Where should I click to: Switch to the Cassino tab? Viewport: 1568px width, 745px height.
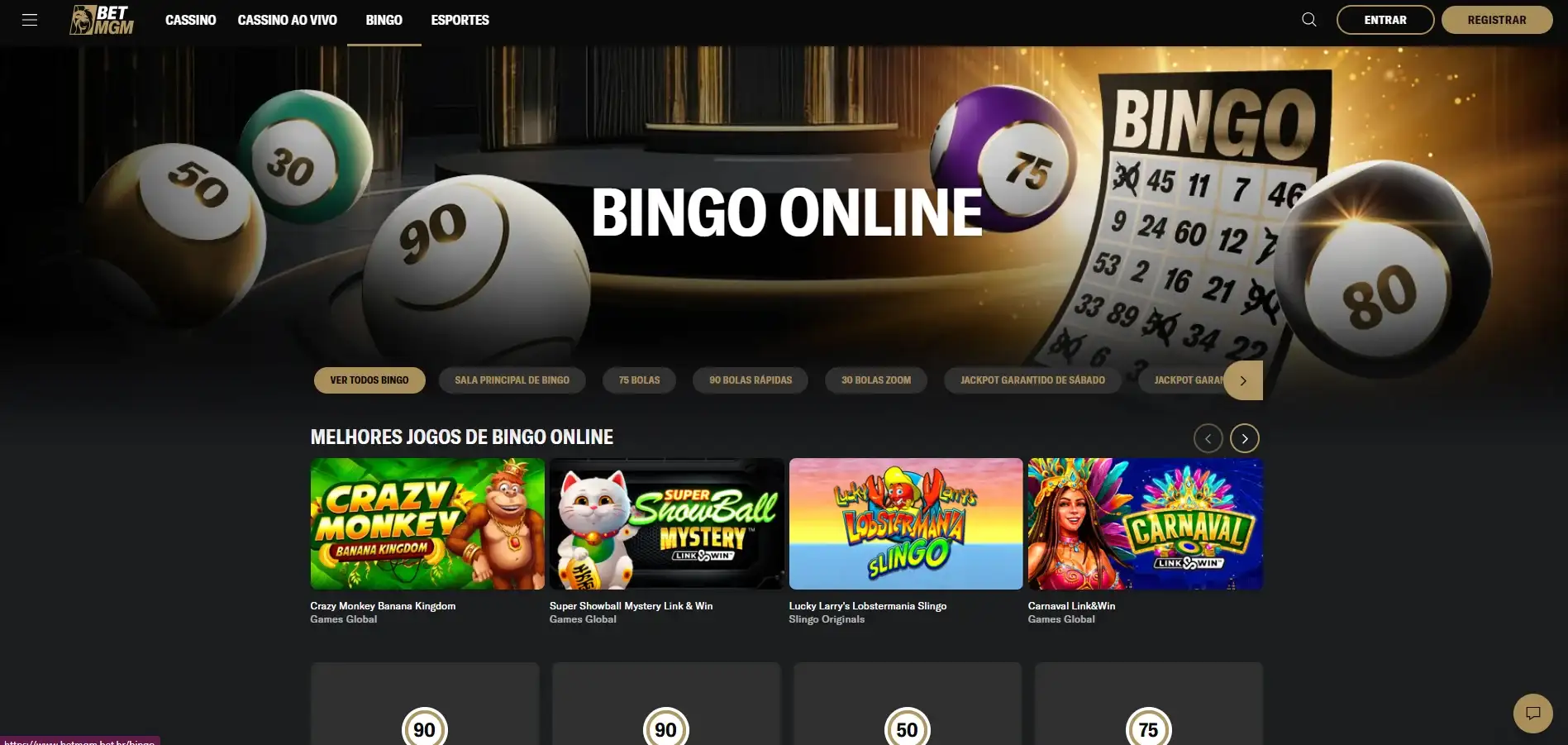[x=191, y=20]
